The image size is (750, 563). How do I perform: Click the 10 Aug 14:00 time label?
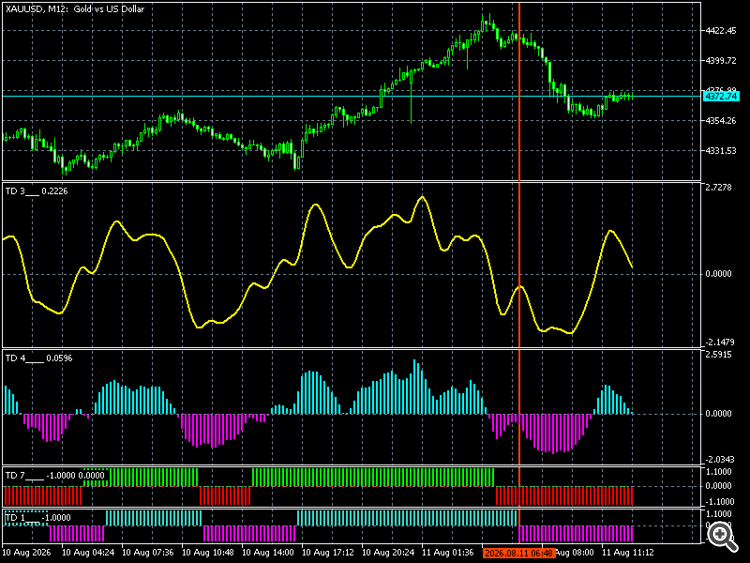click(268, 553)
